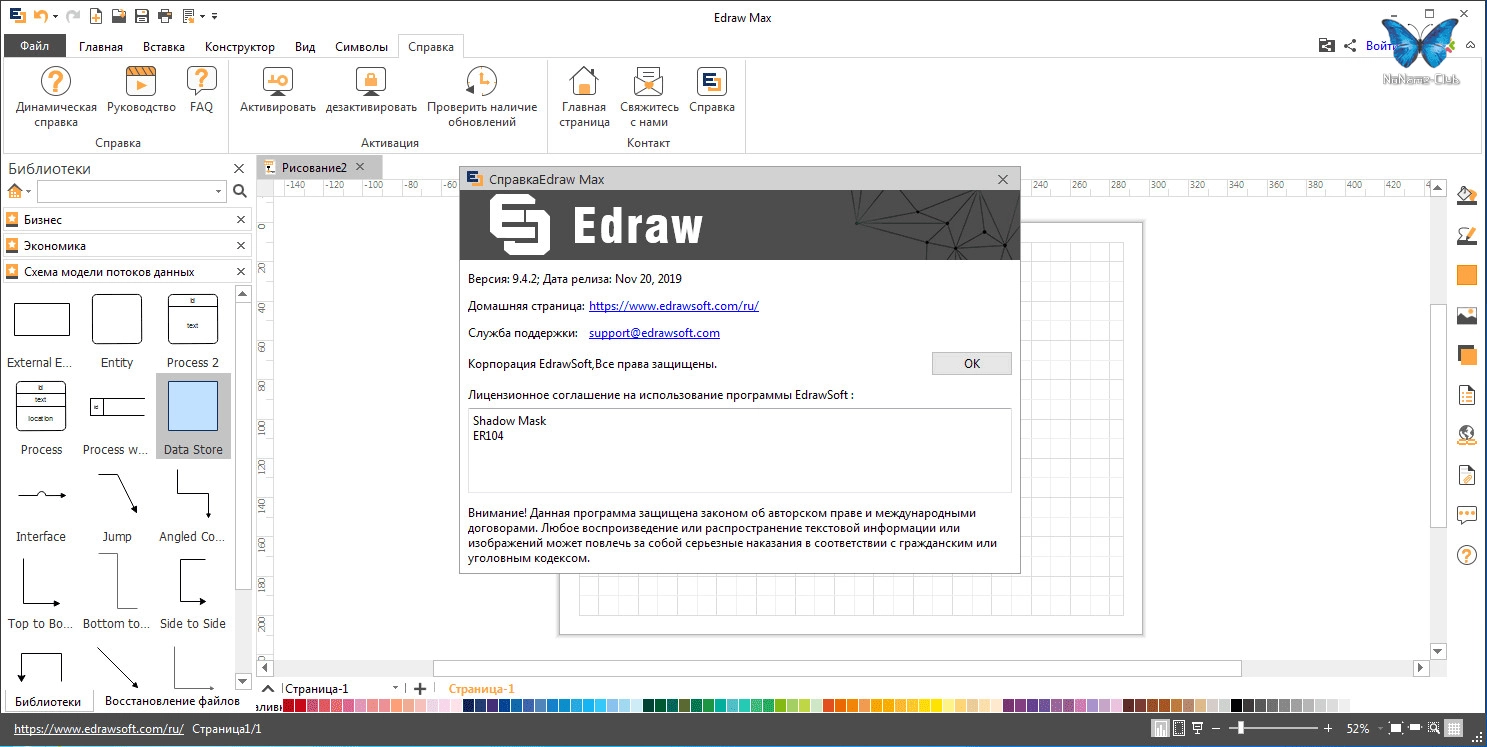Check for updates via Проверить наличие обновлений

(x=481, y=82)
